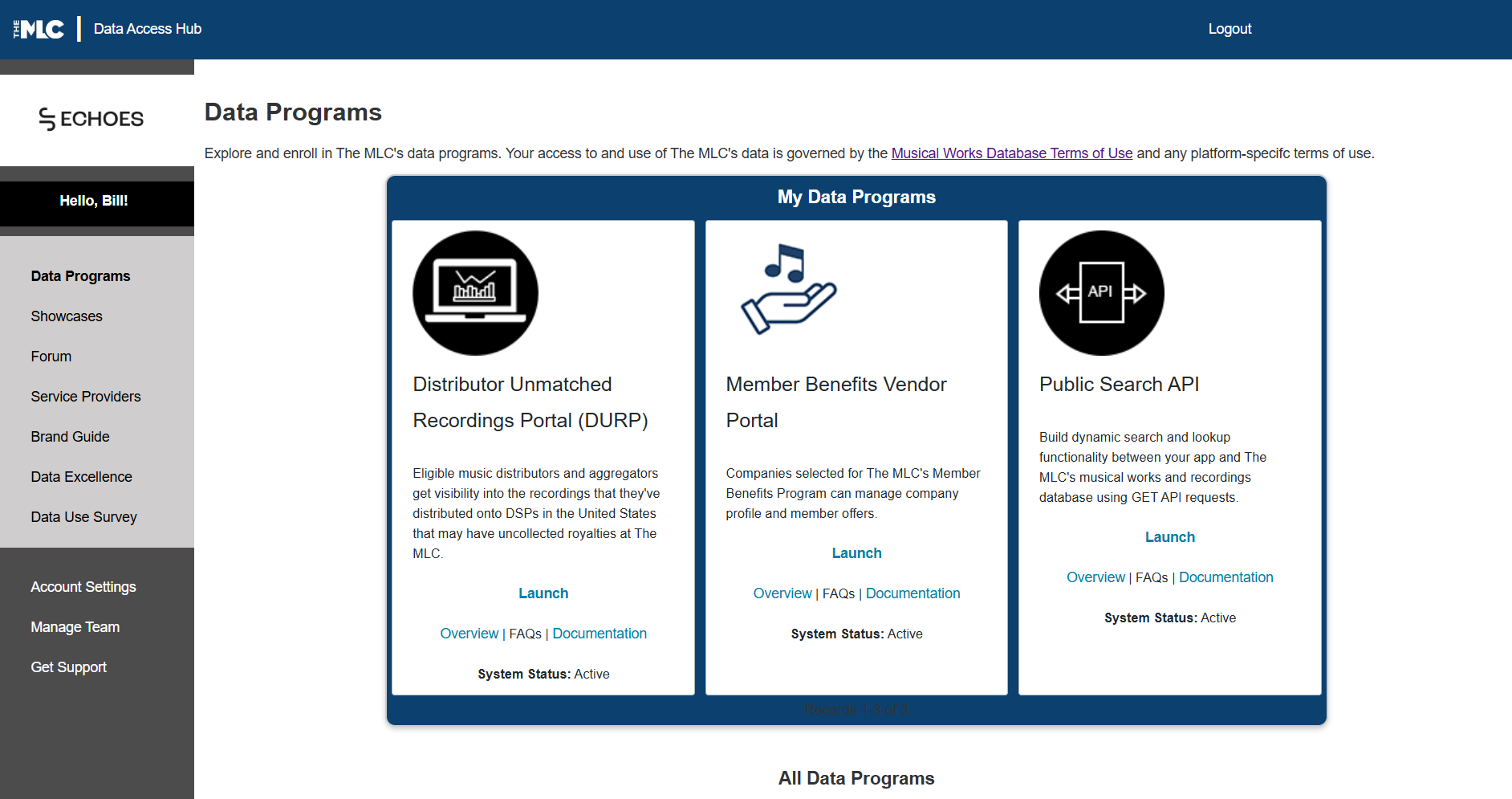Open Data Use Survey in sidebar
The height and width of the screenshot is (799, 1512).
[x=83, y=517]
